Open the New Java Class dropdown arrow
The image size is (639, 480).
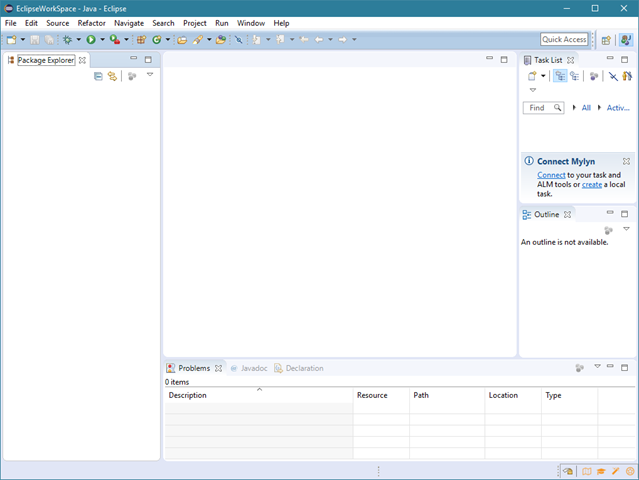click(x=167, y=40)
